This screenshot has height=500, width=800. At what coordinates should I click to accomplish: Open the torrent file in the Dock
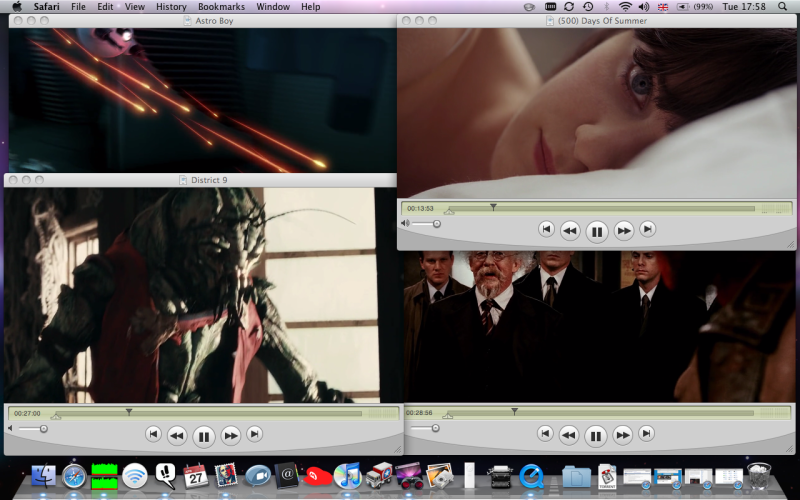point(607,477)
